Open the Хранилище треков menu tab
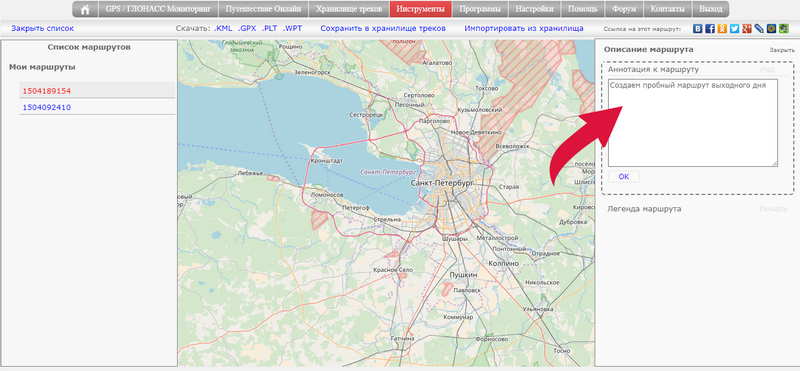This screenshot has width=800, height=371. 349,9
